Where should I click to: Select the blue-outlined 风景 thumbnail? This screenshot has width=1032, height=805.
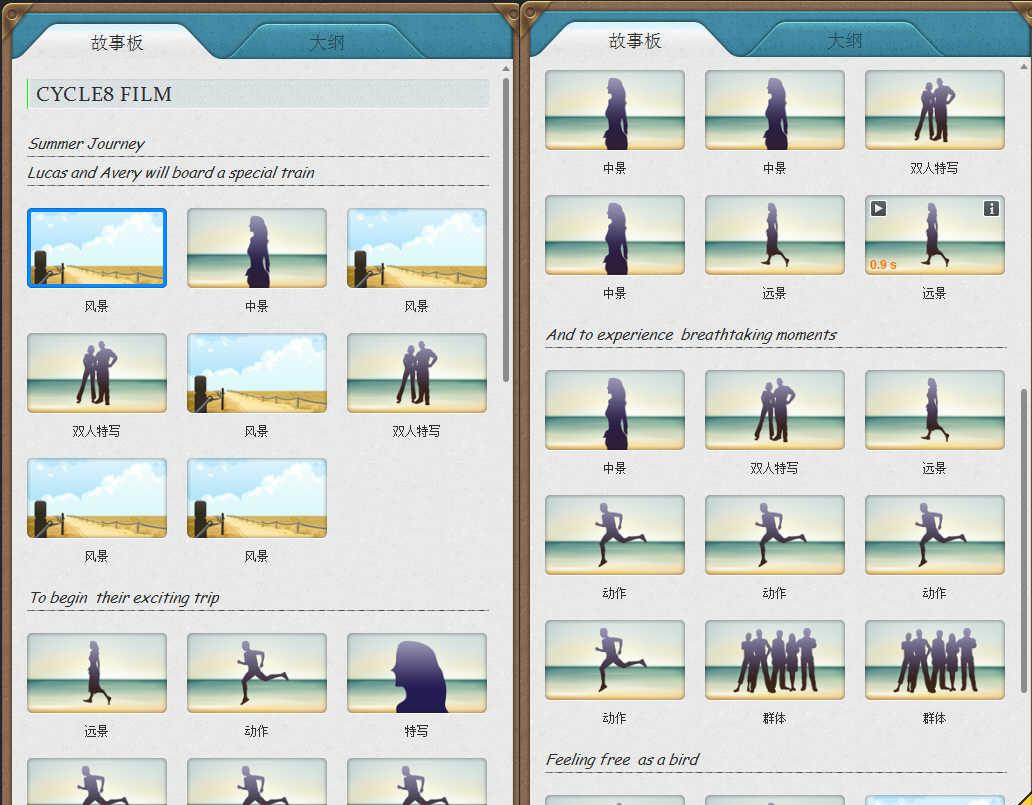coord(97,248)
